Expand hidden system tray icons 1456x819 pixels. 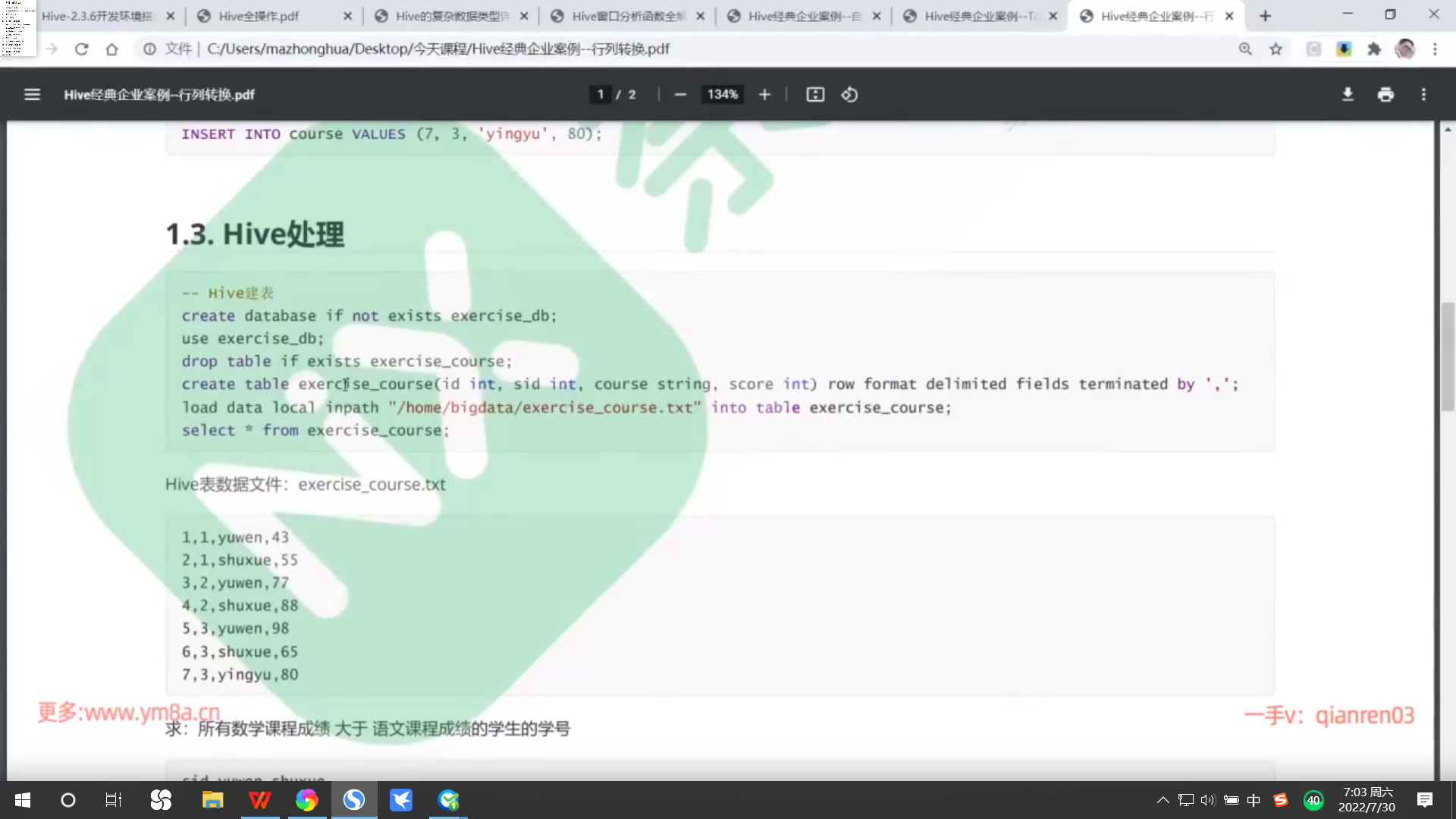click(x=1163, y=800)
